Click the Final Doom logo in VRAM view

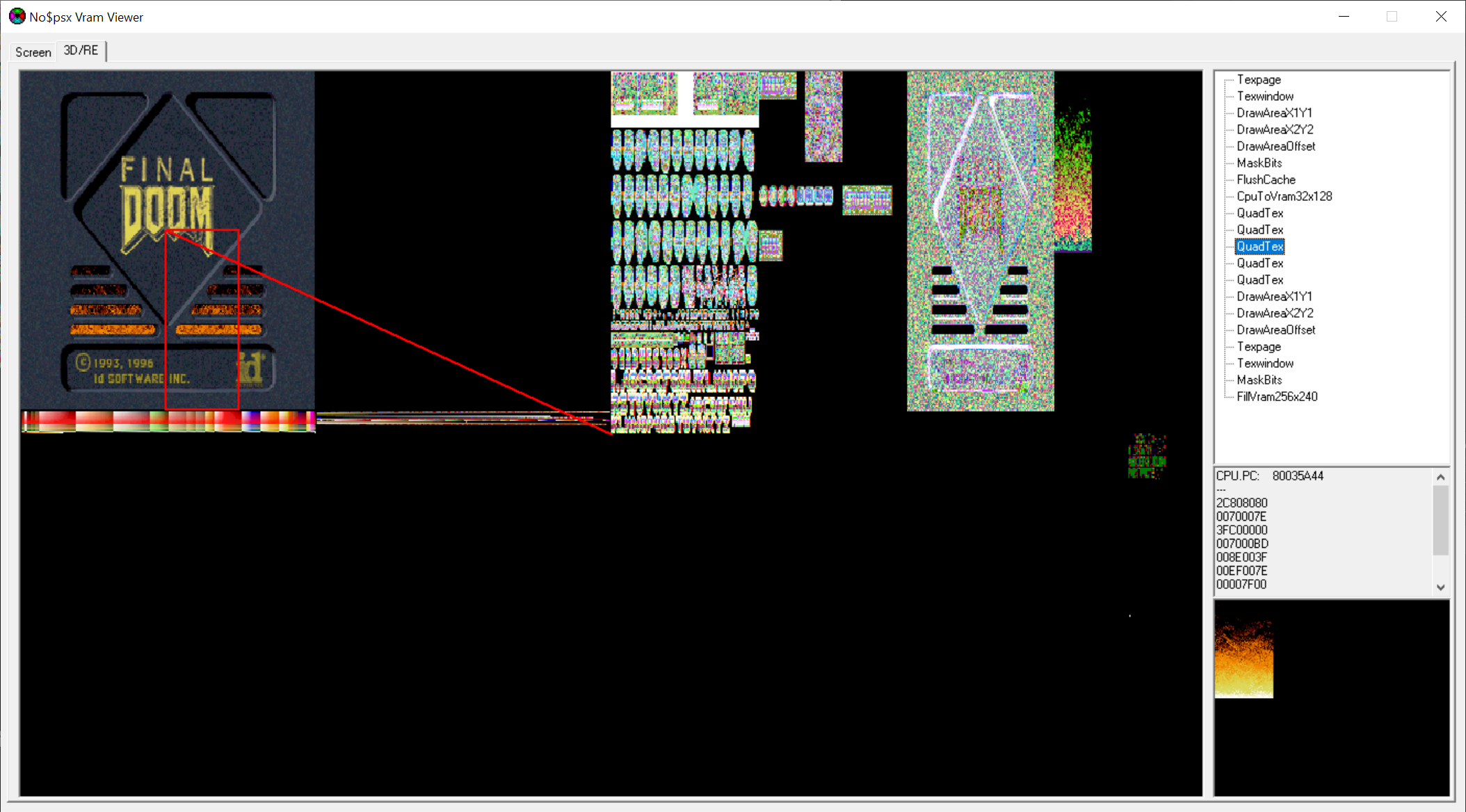click(x=167, y=206)
